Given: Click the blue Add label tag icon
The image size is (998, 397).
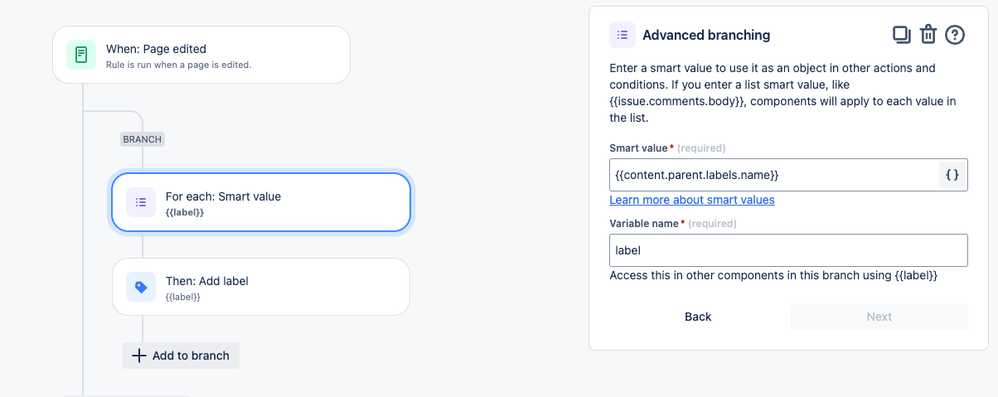Looking at the screenshot, I should coord(141,287).
